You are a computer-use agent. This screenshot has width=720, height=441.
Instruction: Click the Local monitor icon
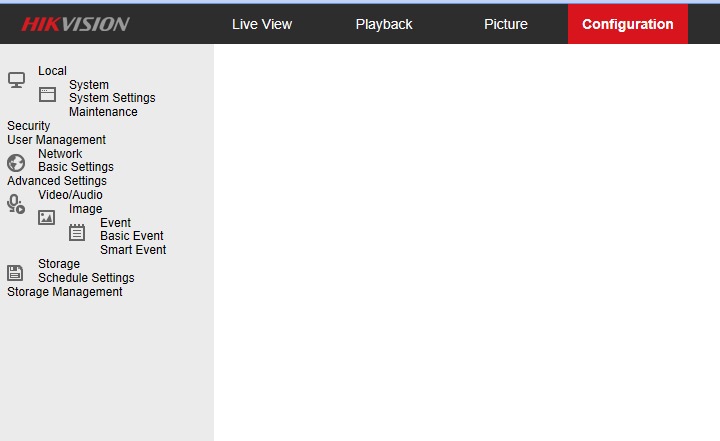[x=16, y=80]
